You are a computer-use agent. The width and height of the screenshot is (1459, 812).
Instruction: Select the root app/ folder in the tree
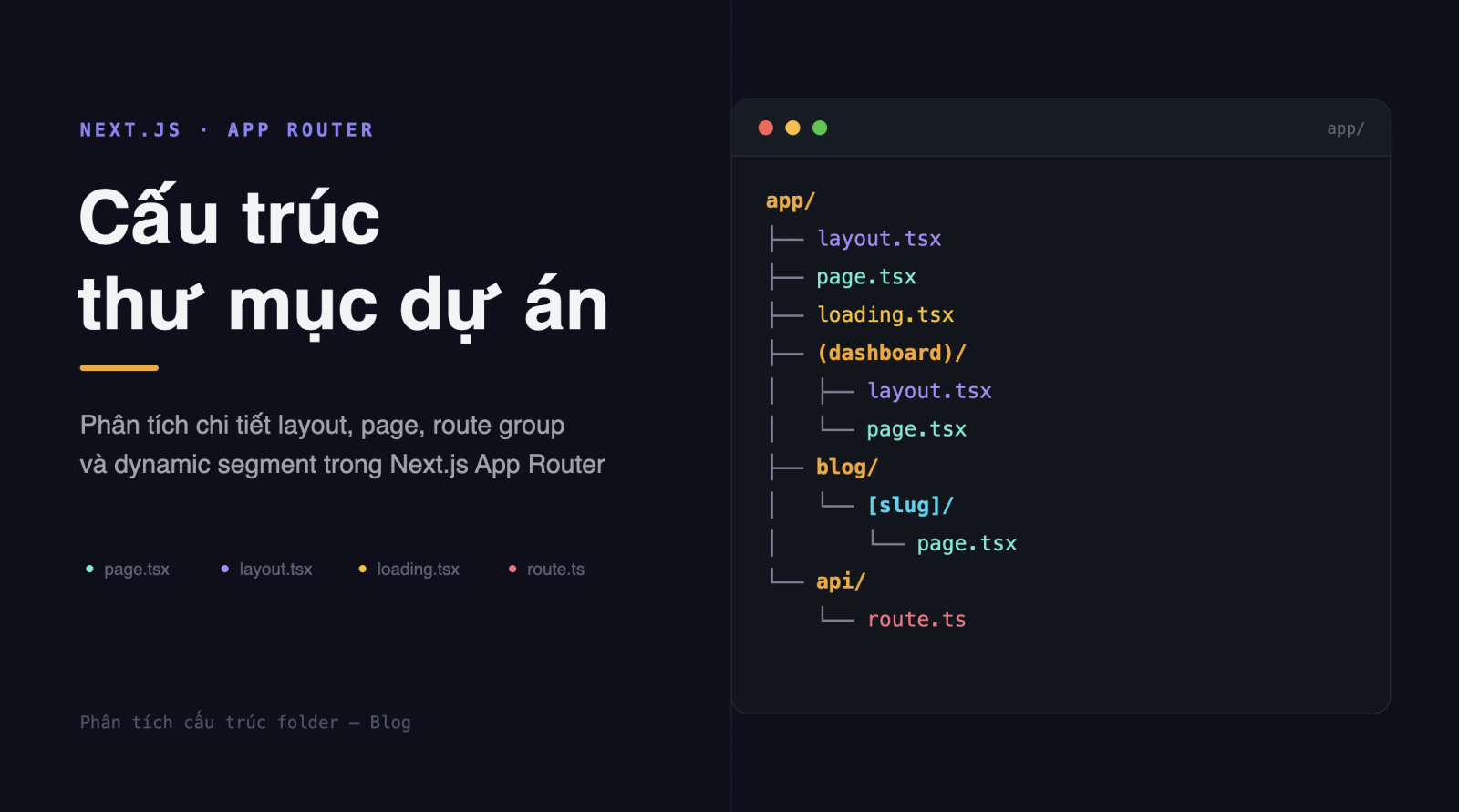pos(791,200)
